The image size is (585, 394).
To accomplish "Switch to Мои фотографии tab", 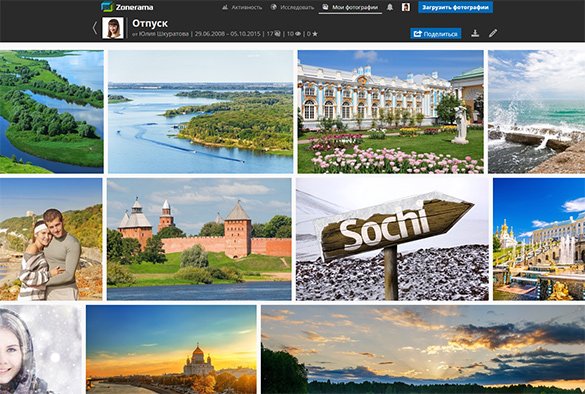I will click(x=350, y=7).
